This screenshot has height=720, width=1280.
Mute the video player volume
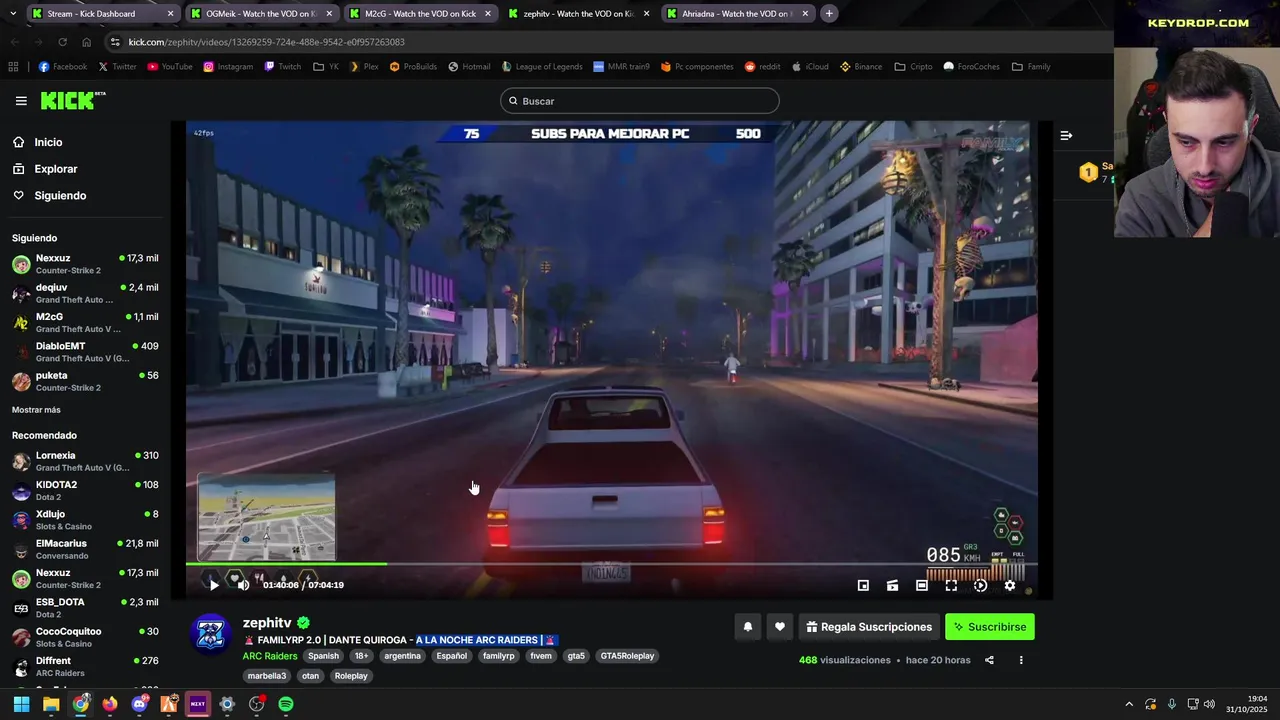[x=243, y=585]
